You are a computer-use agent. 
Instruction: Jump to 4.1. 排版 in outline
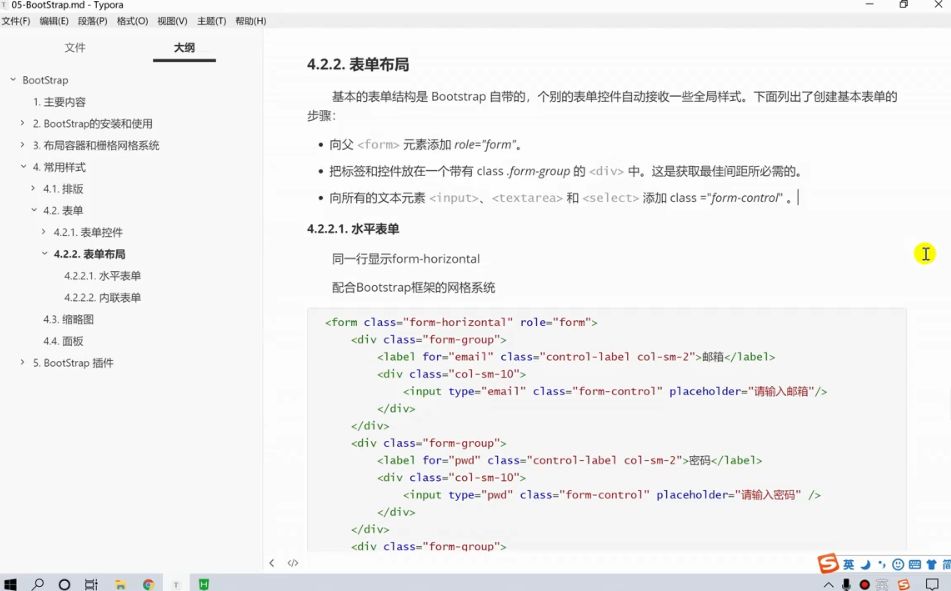(x=63, y=189)
